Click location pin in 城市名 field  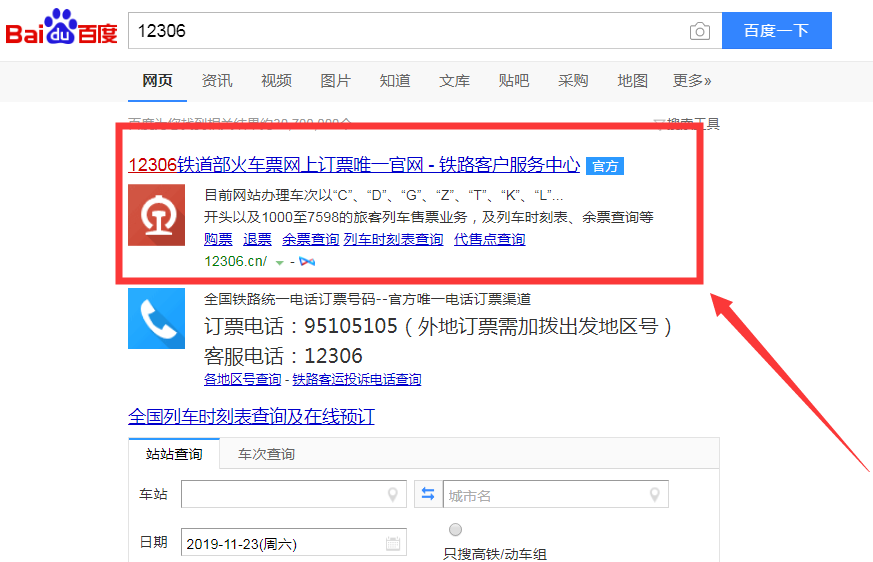coord(655,494)
